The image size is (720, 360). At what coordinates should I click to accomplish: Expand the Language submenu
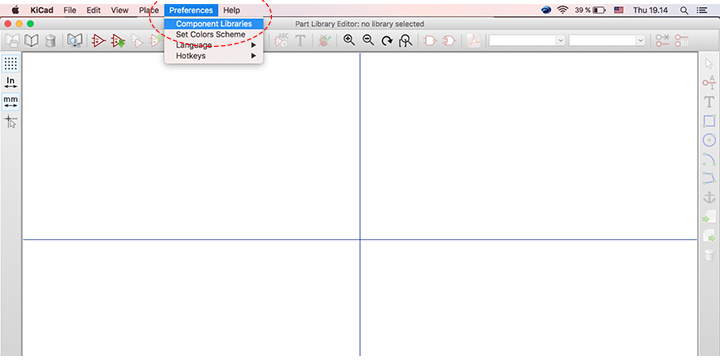click(x=214, y=45)
